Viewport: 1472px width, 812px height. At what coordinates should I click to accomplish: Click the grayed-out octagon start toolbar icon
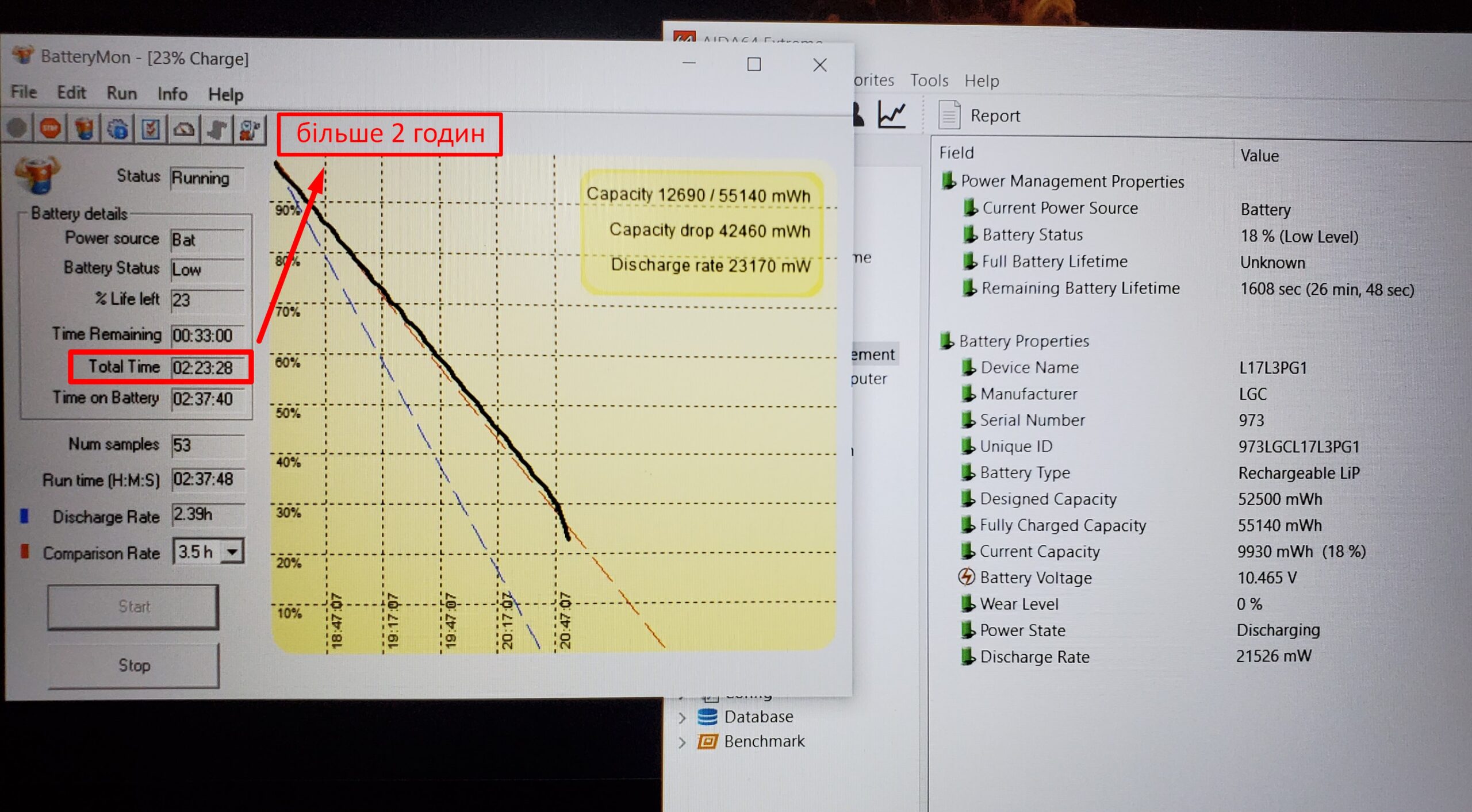click(x=17, y=128)
